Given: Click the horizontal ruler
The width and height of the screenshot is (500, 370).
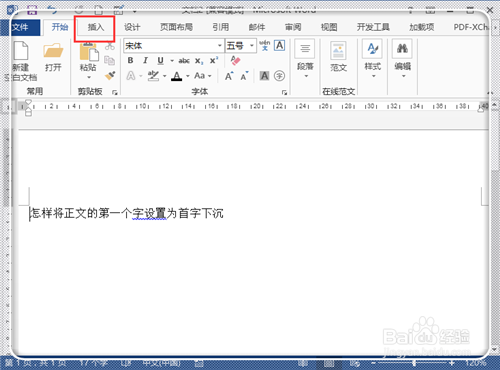Looking at the screenshot, I should coord(253,106).
